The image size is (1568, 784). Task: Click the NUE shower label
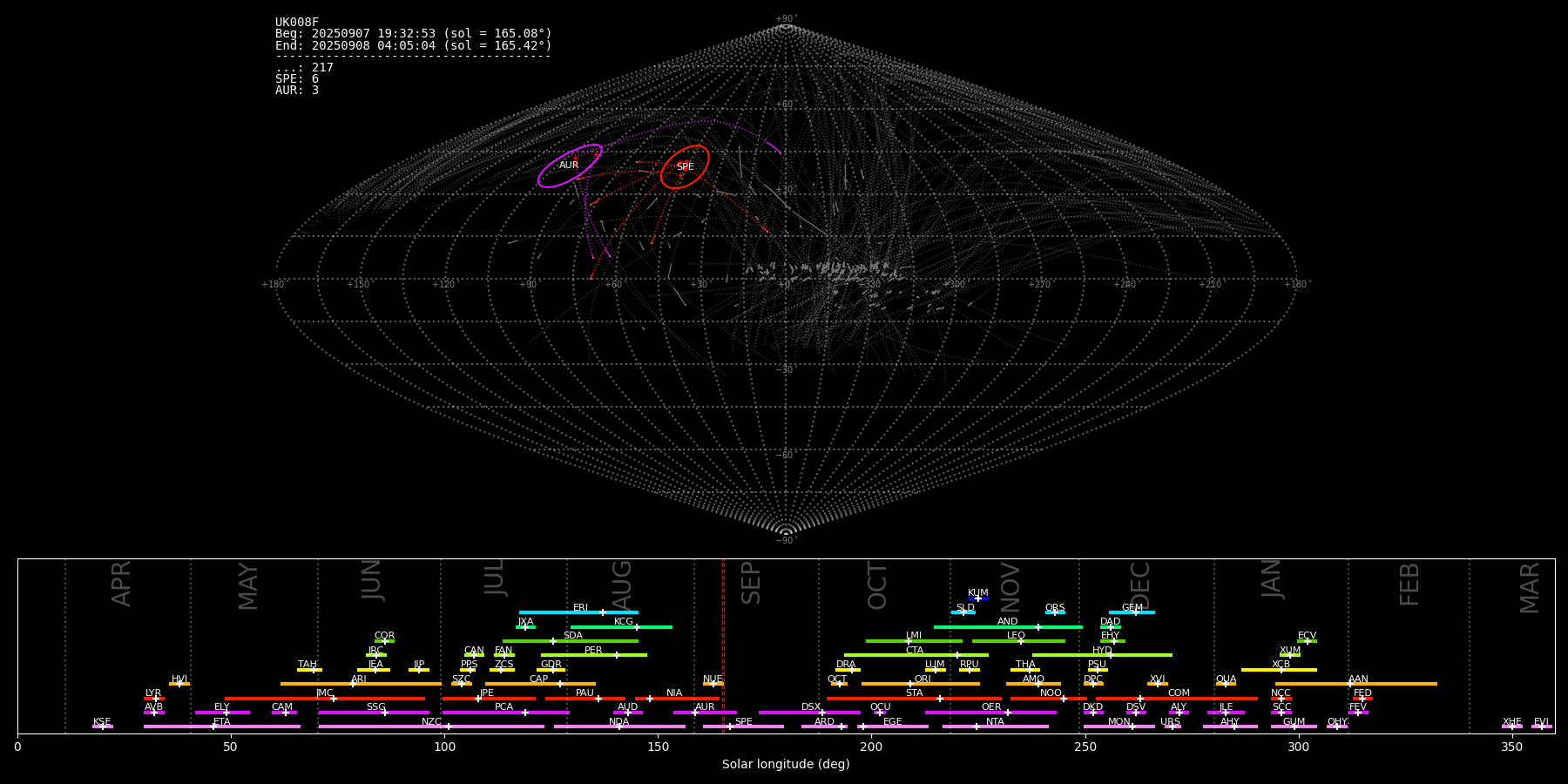click(x=713, y=679)
